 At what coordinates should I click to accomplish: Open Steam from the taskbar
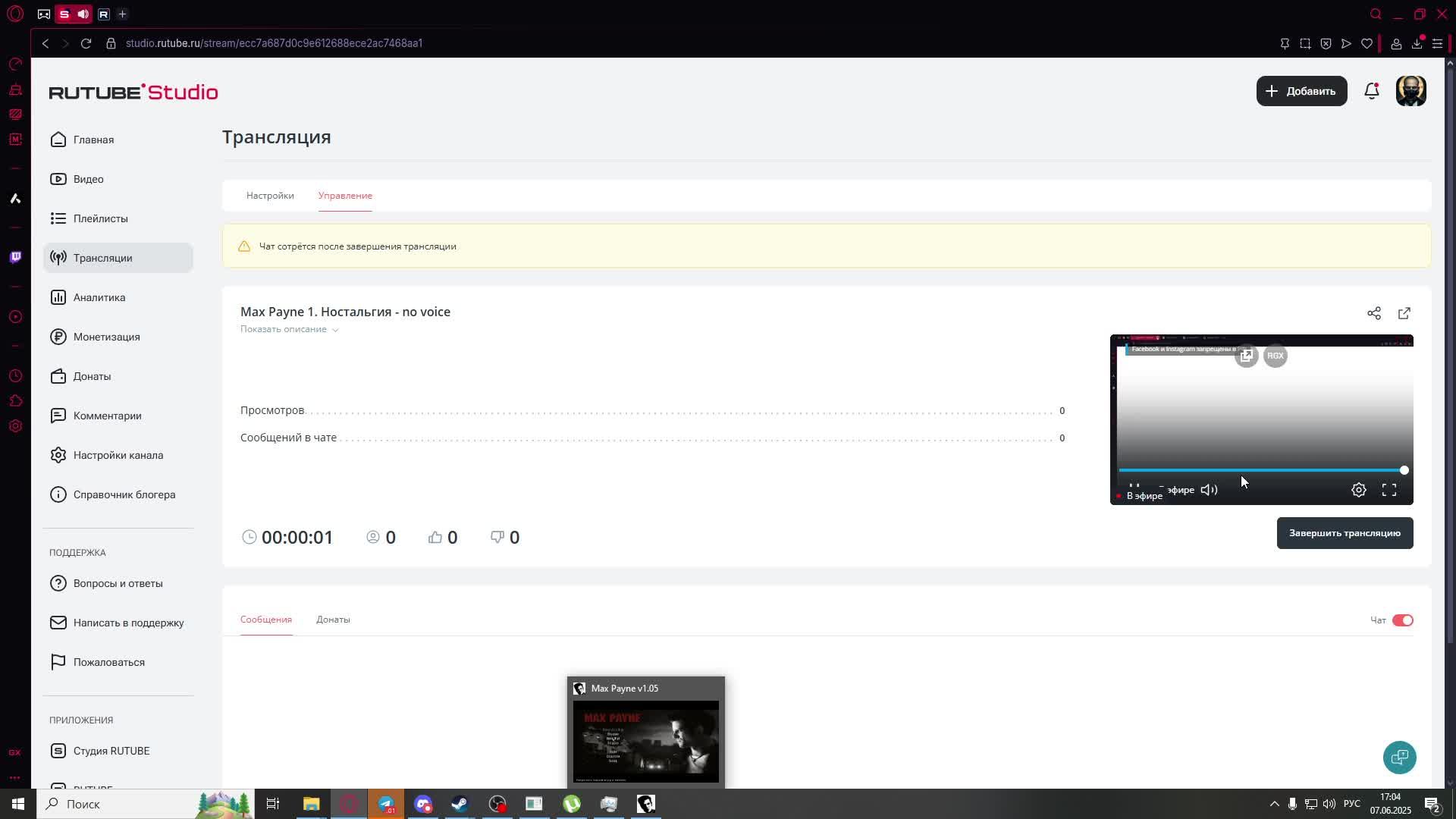460,804
